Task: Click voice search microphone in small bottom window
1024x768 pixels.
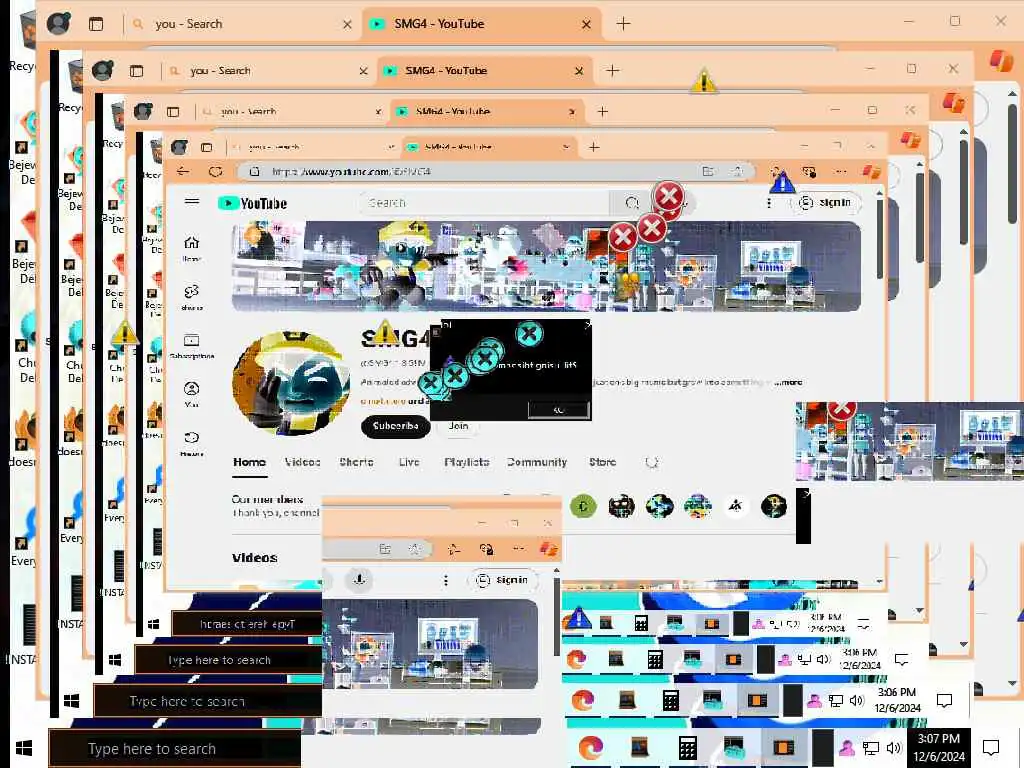Action: tap(359, 579)
